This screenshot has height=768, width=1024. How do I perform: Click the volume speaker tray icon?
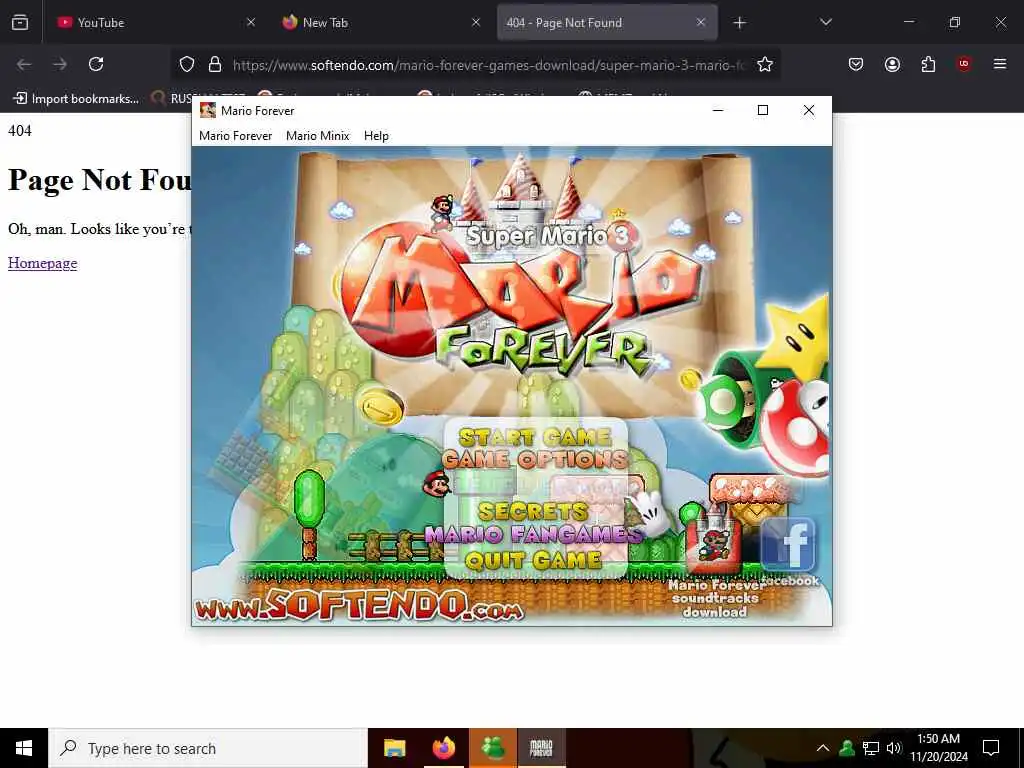coord(894,748)
